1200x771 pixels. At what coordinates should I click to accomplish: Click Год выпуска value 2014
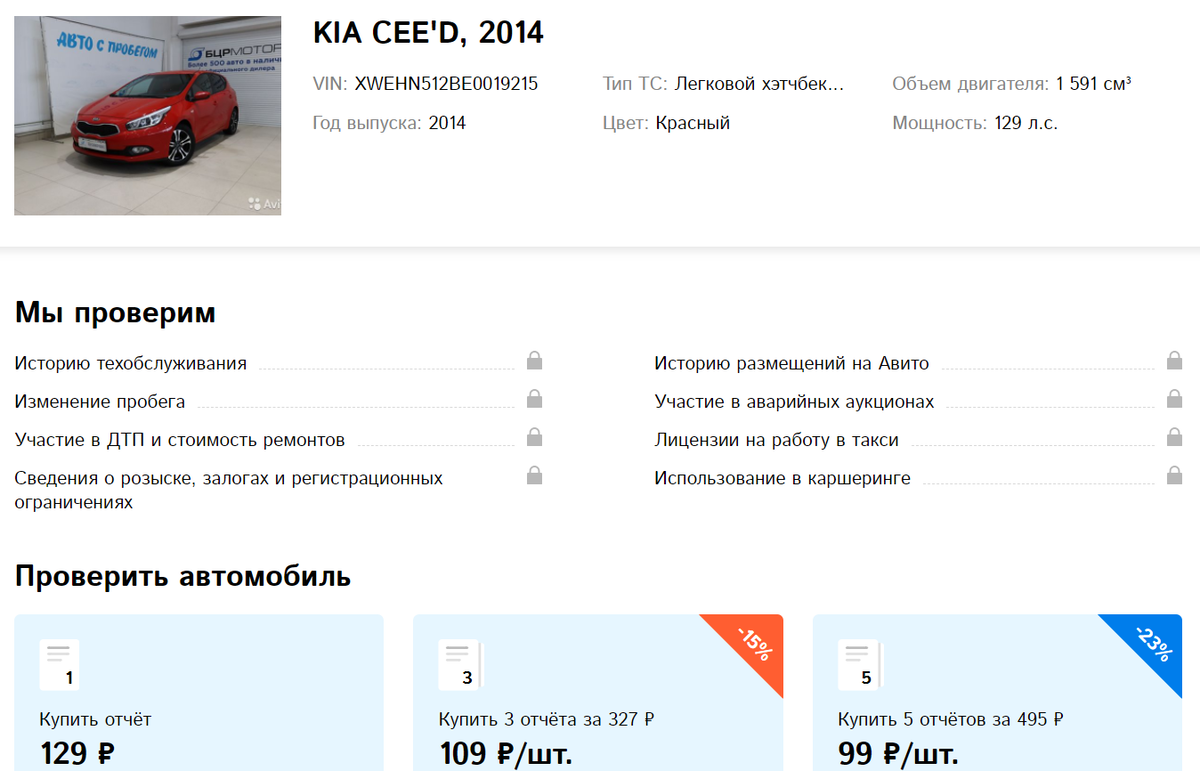click(x=447, y=123)
